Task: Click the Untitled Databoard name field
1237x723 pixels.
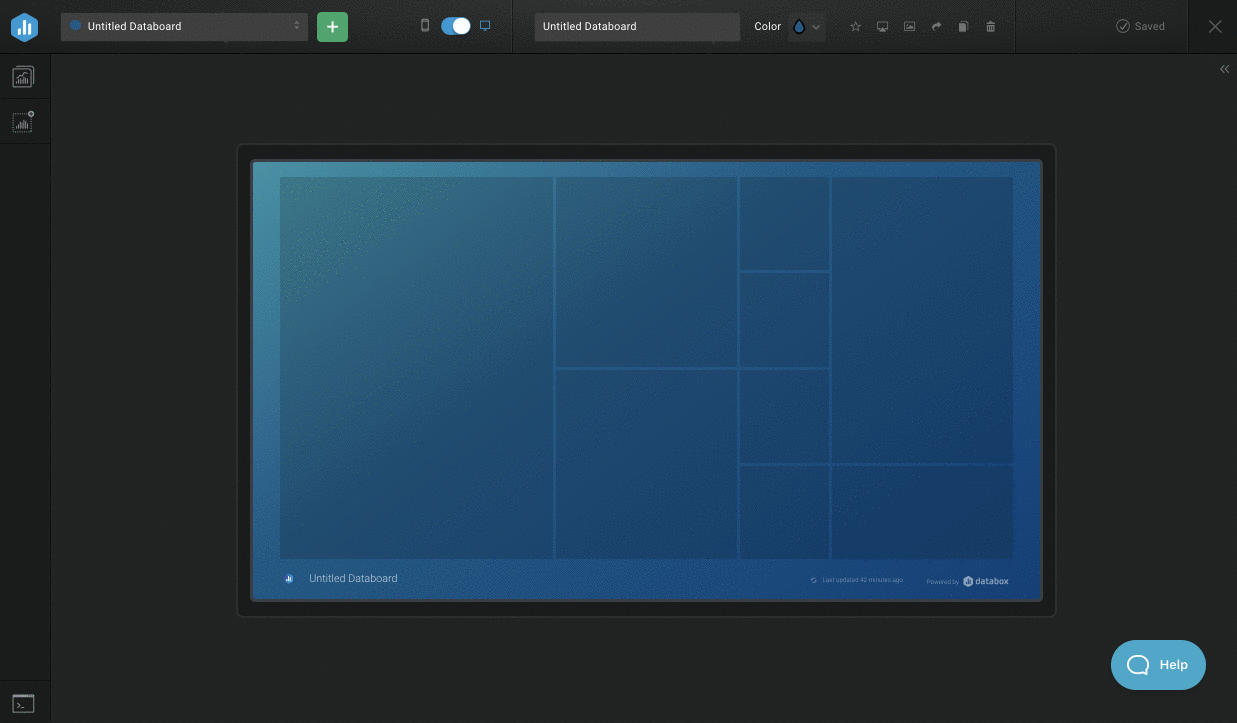Action: [x=636, y=27]
